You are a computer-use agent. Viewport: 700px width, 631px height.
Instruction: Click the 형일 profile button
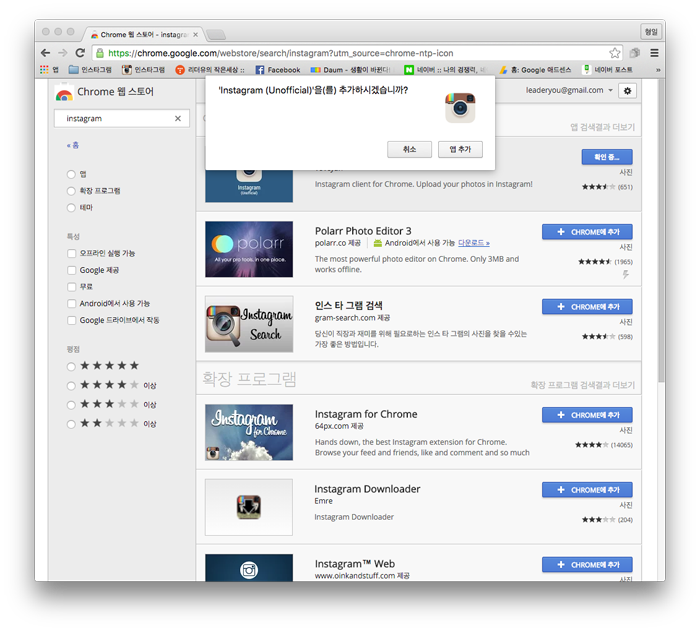[x=651, y=32]
